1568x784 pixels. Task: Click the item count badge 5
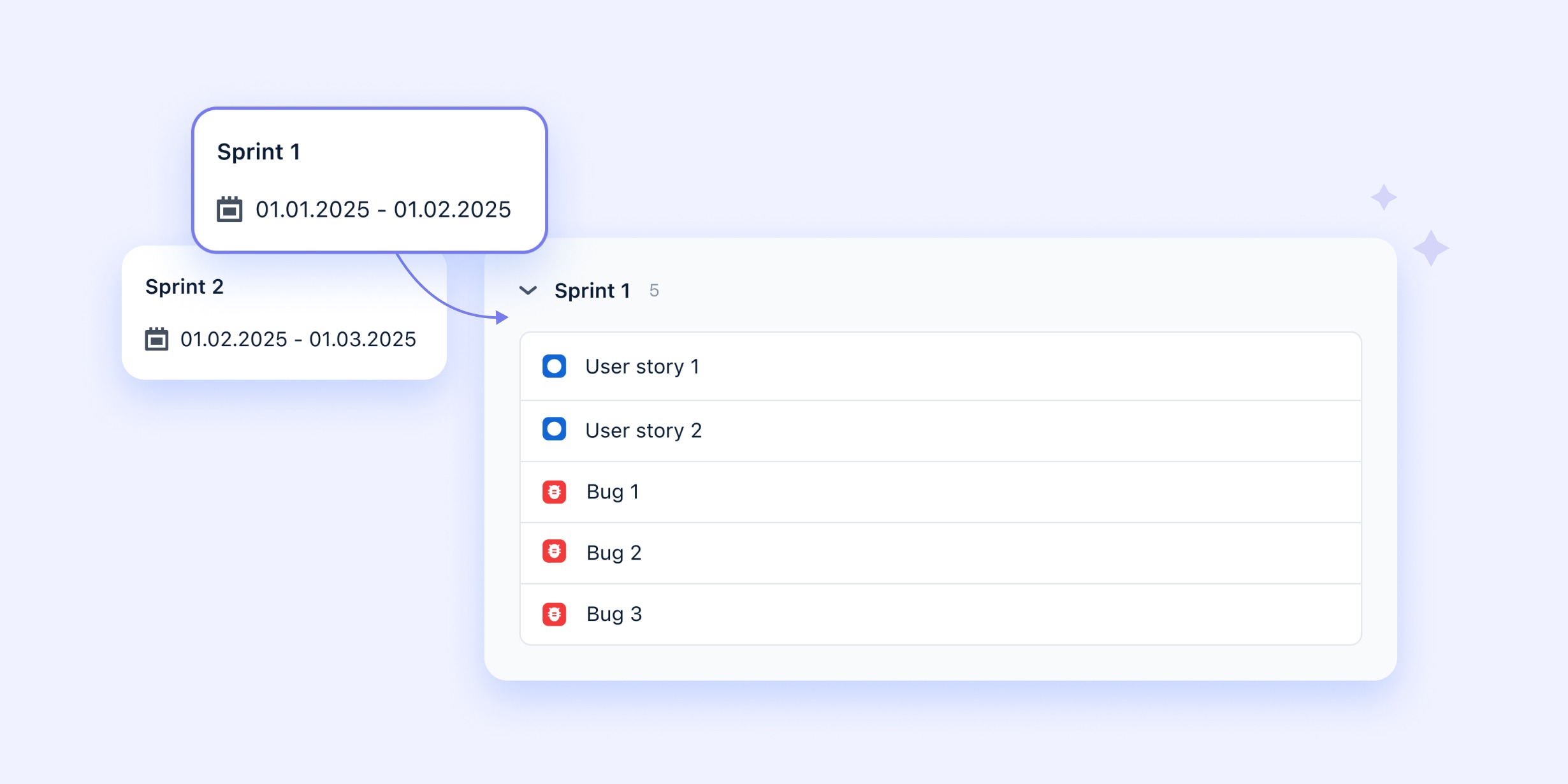click(654, 291)
